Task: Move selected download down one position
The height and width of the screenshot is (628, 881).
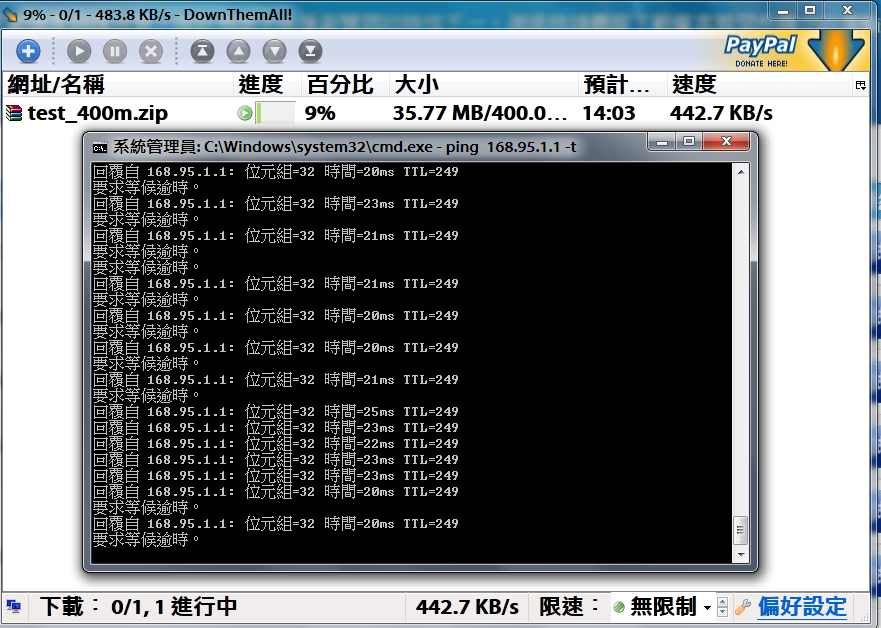Action: click(274, 52)
